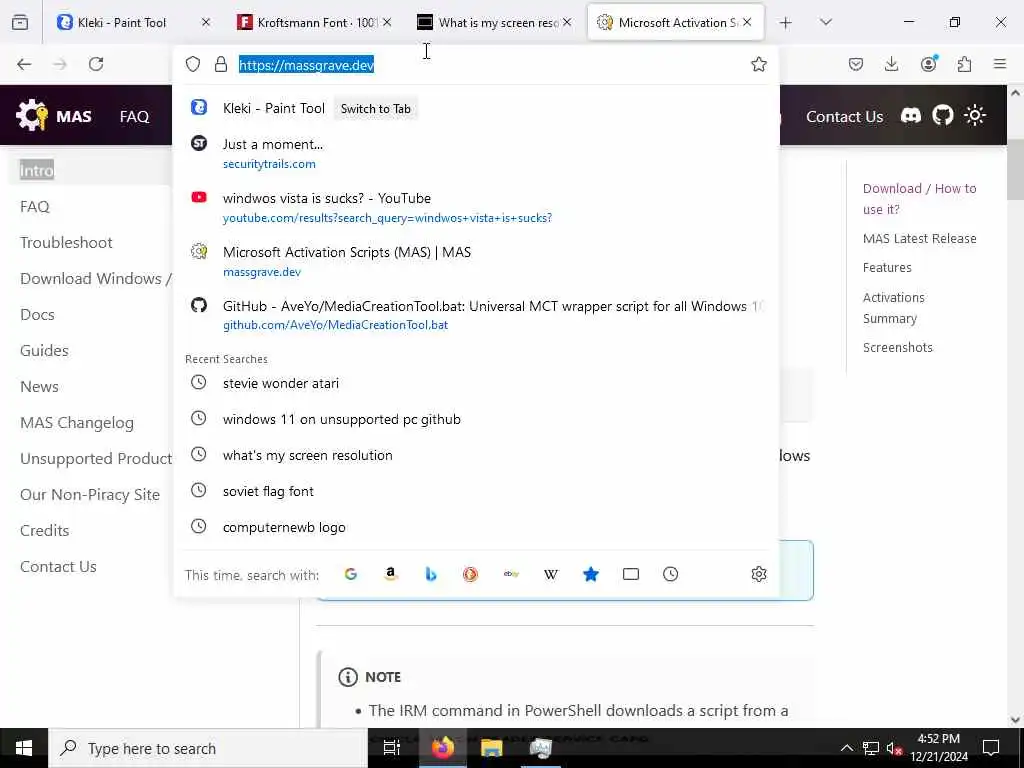Open tracking protection shield icon
This screenshot has height=768, width=1024.
tap(193, 64)
